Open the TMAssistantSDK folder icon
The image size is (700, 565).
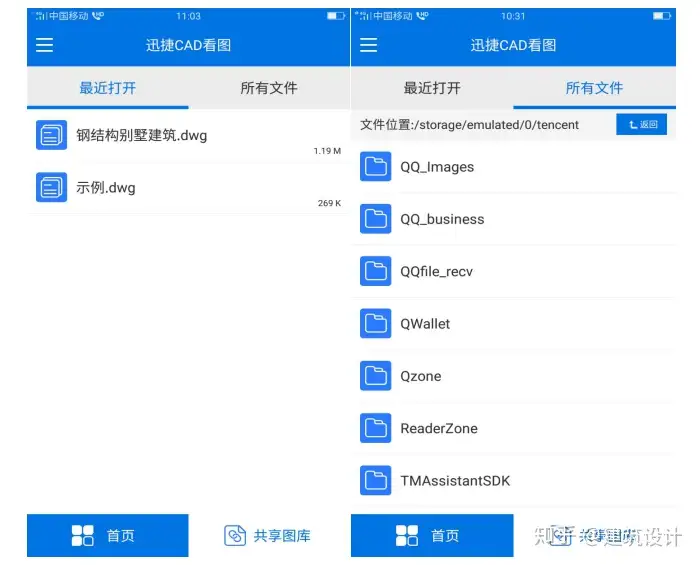click(x=375, y=481)
